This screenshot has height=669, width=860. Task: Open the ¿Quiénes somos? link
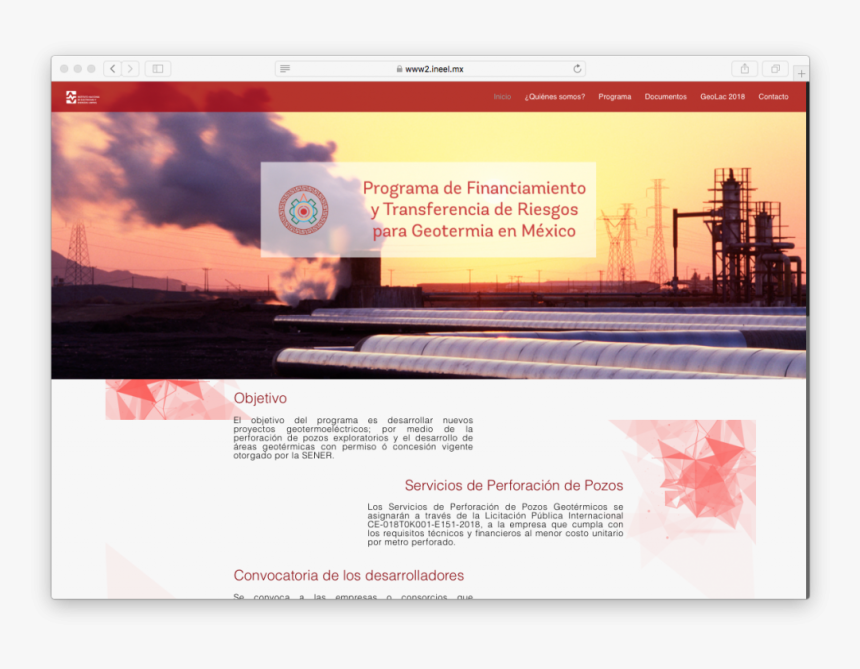click(554, 96)
